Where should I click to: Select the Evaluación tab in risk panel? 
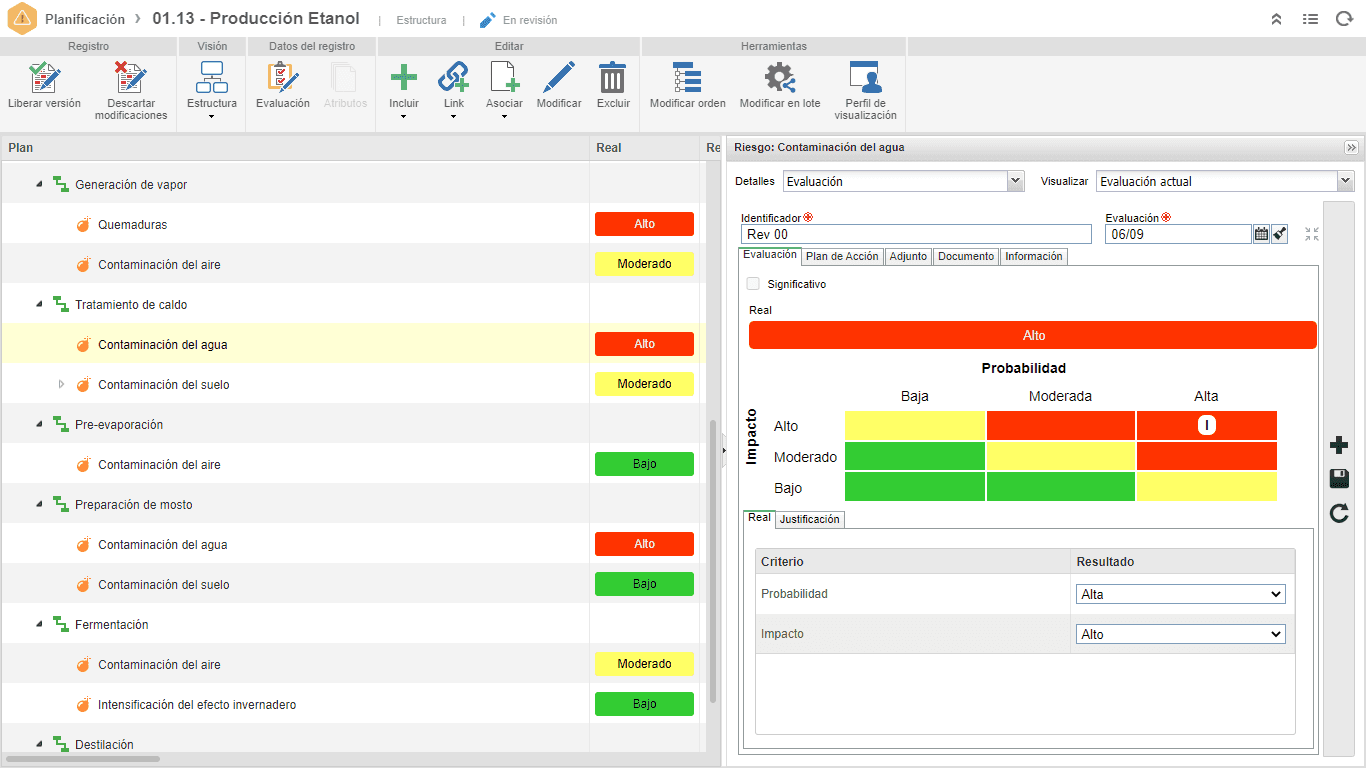tap(770, 255)
